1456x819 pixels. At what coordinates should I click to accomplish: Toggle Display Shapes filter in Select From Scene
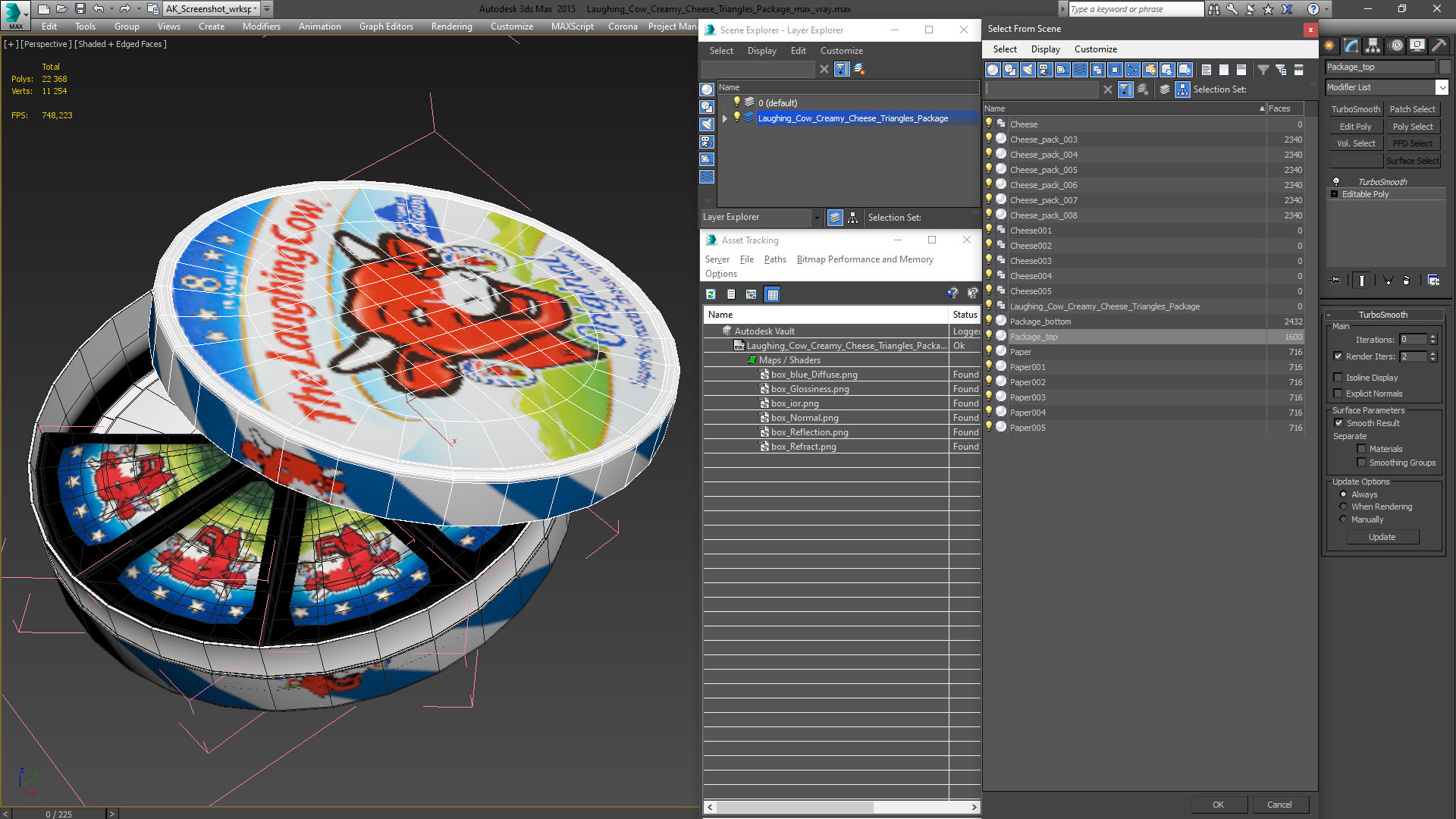[1010, 70]
